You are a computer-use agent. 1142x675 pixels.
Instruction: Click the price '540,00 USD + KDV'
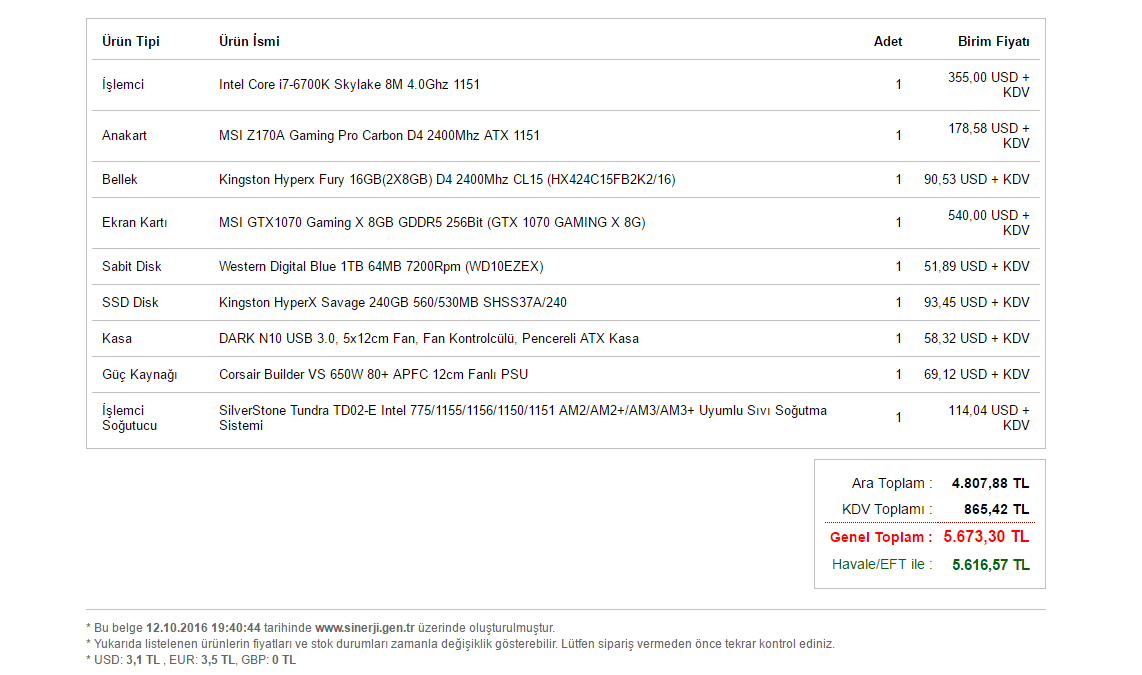pos(988,222)
